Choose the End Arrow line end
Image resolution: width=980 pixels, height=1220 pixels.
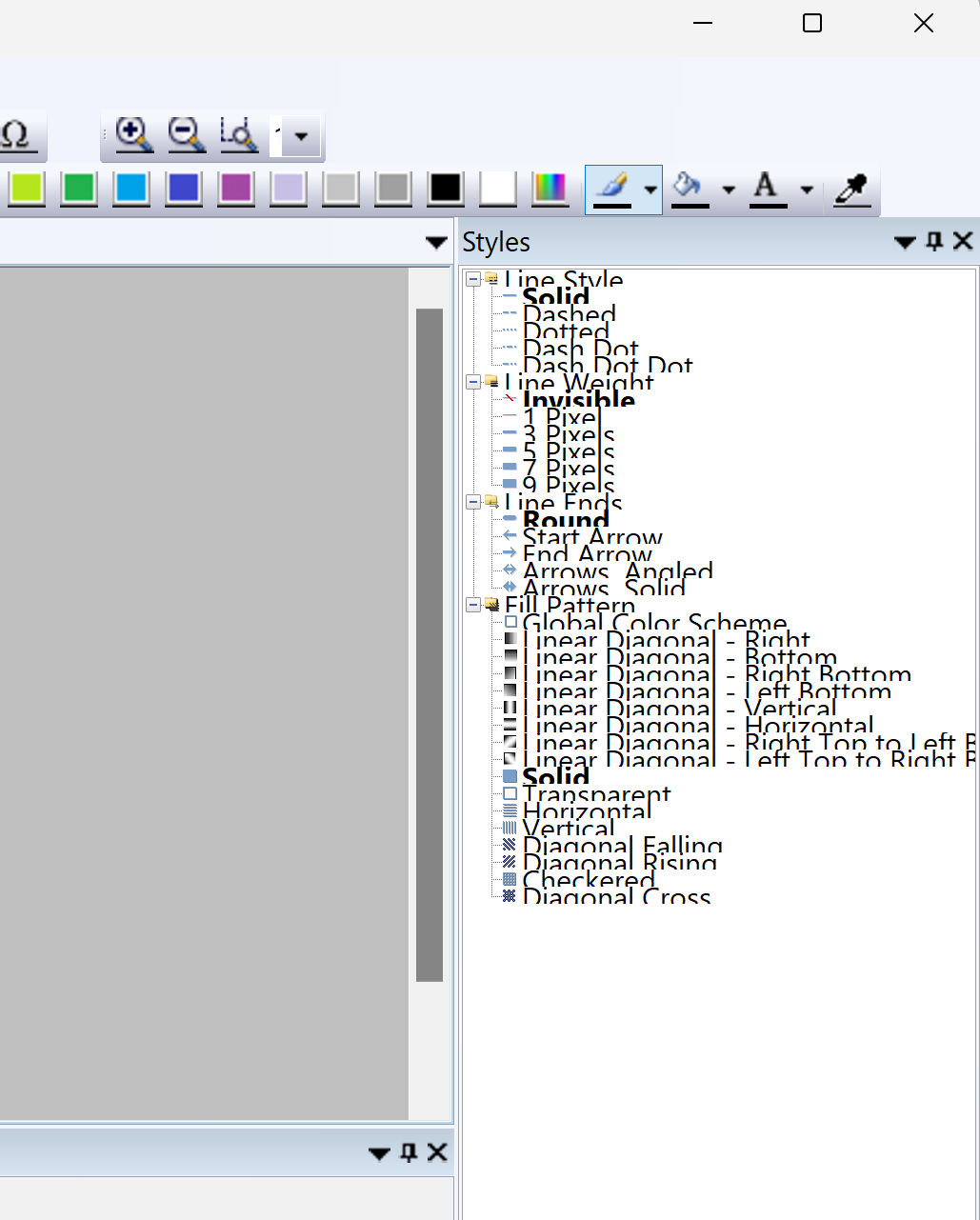587,554
